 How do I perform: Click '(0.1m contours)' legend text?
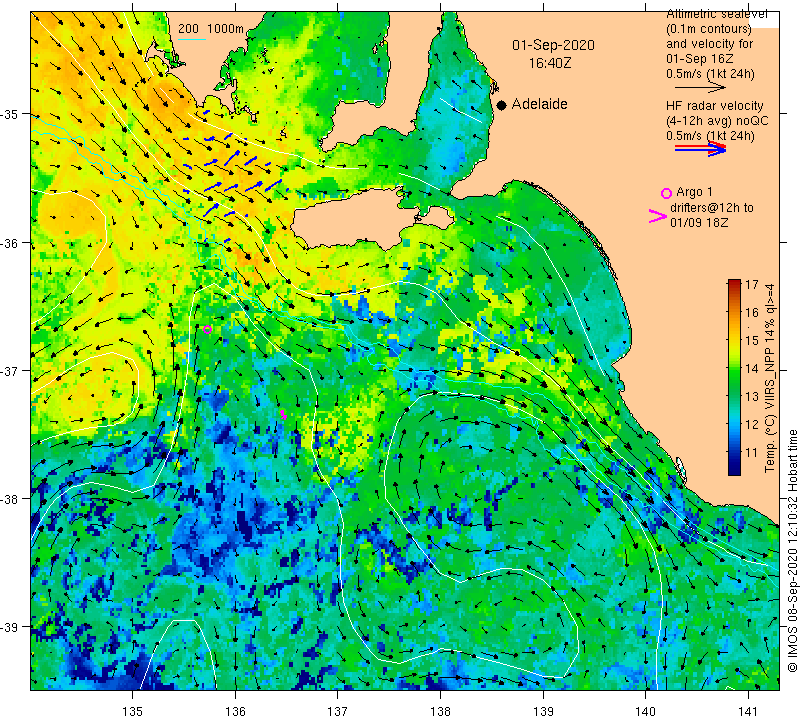[709, 29]
